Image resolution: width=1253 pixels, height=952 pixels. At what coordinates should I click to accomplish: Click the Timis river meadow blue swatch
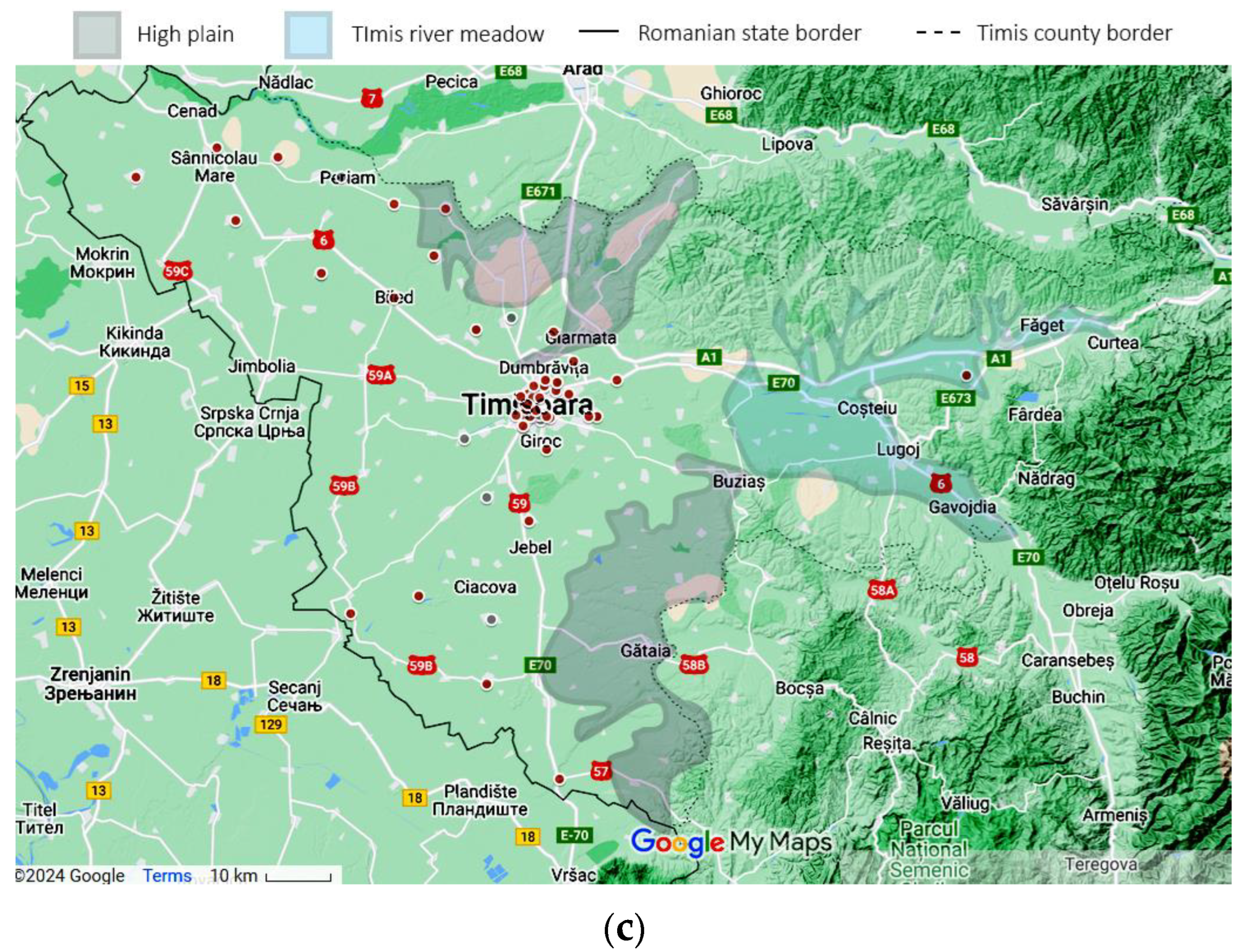click(x=308, y=35)
